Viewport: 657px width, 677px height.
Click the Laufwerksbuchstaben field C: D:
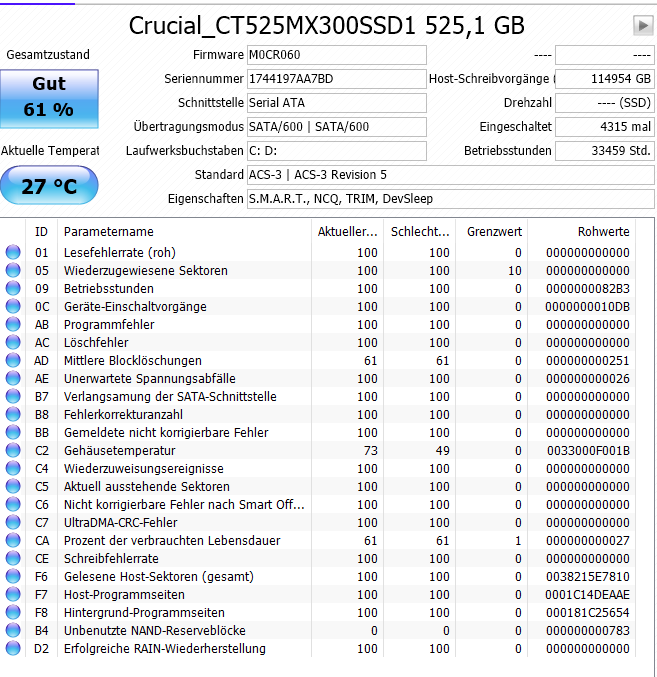click(337, 151)
